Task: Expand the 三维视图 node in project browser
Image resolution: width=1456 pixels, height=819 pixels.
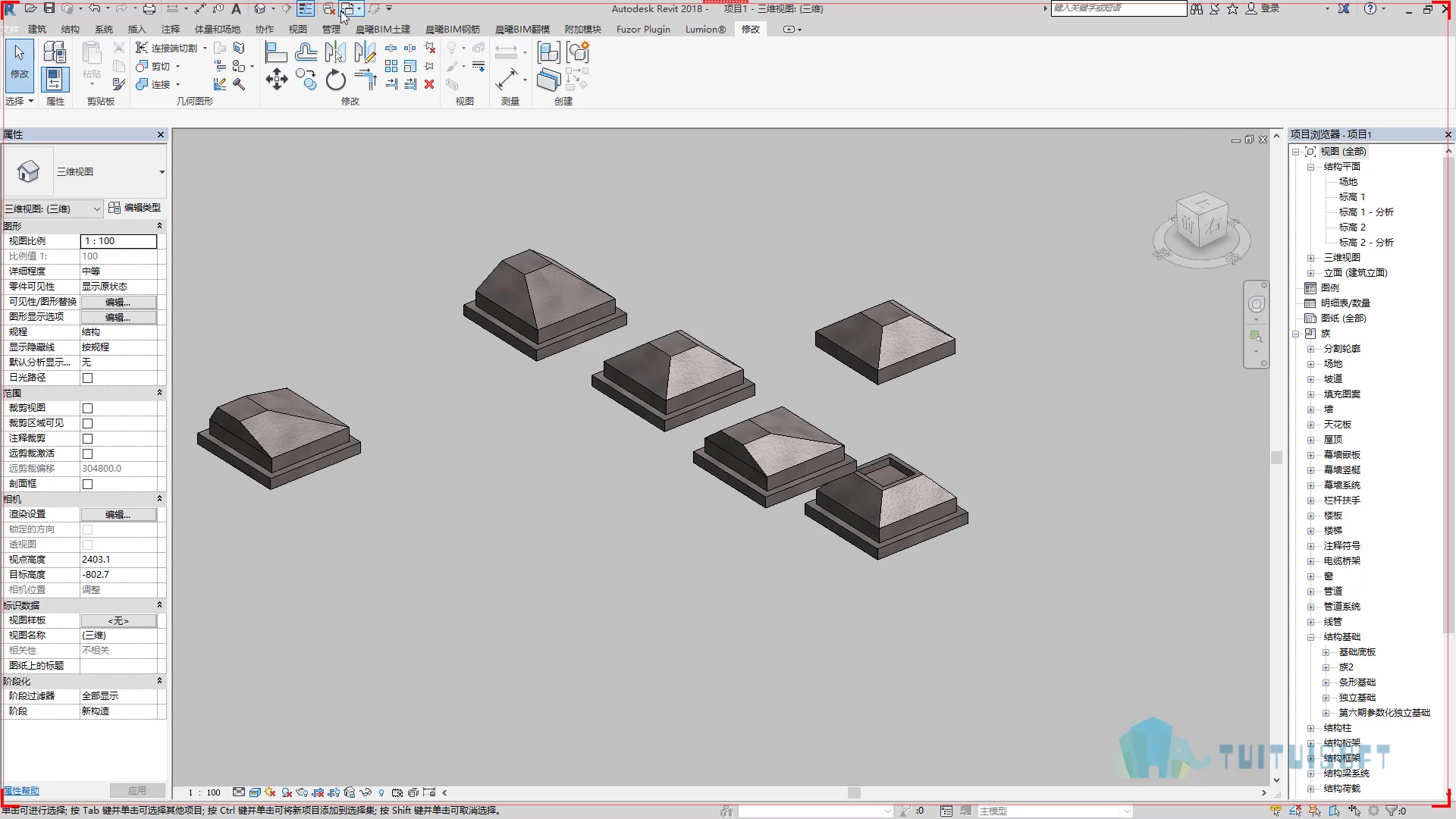Action: [1310, 258]
